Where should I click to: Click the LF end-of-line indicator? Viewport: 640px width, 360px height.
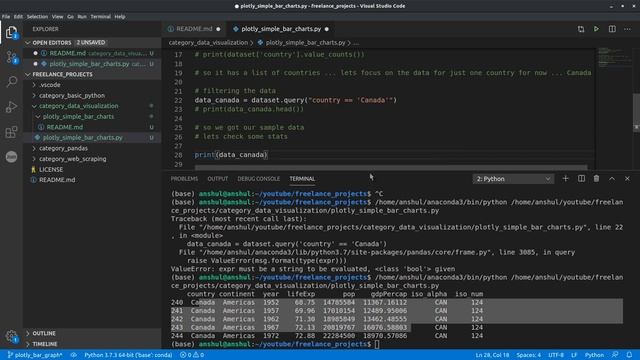tap(574, 355)
